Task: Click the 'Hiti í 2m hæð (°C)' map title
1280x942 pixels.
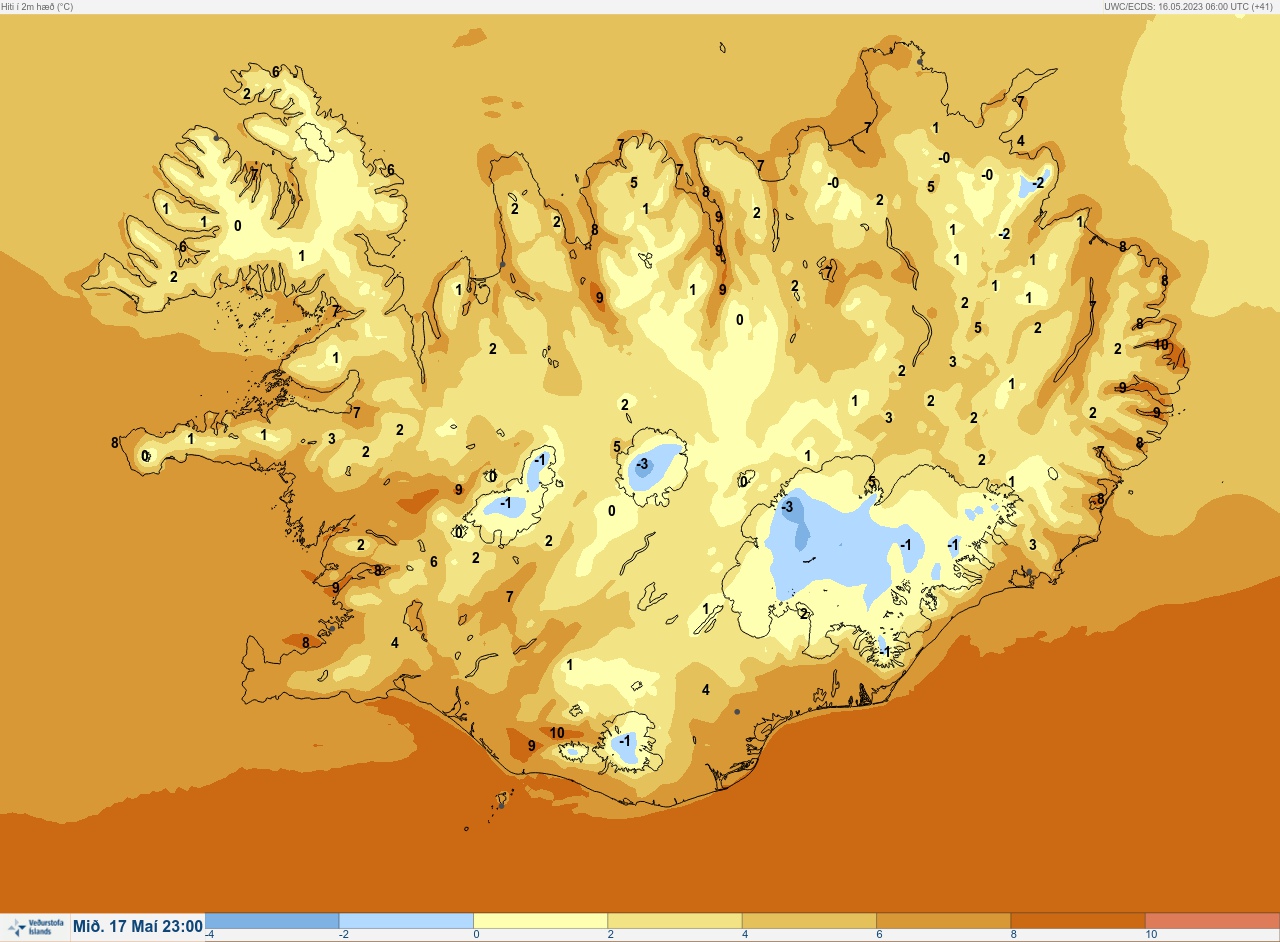Action: click(38, 6)
